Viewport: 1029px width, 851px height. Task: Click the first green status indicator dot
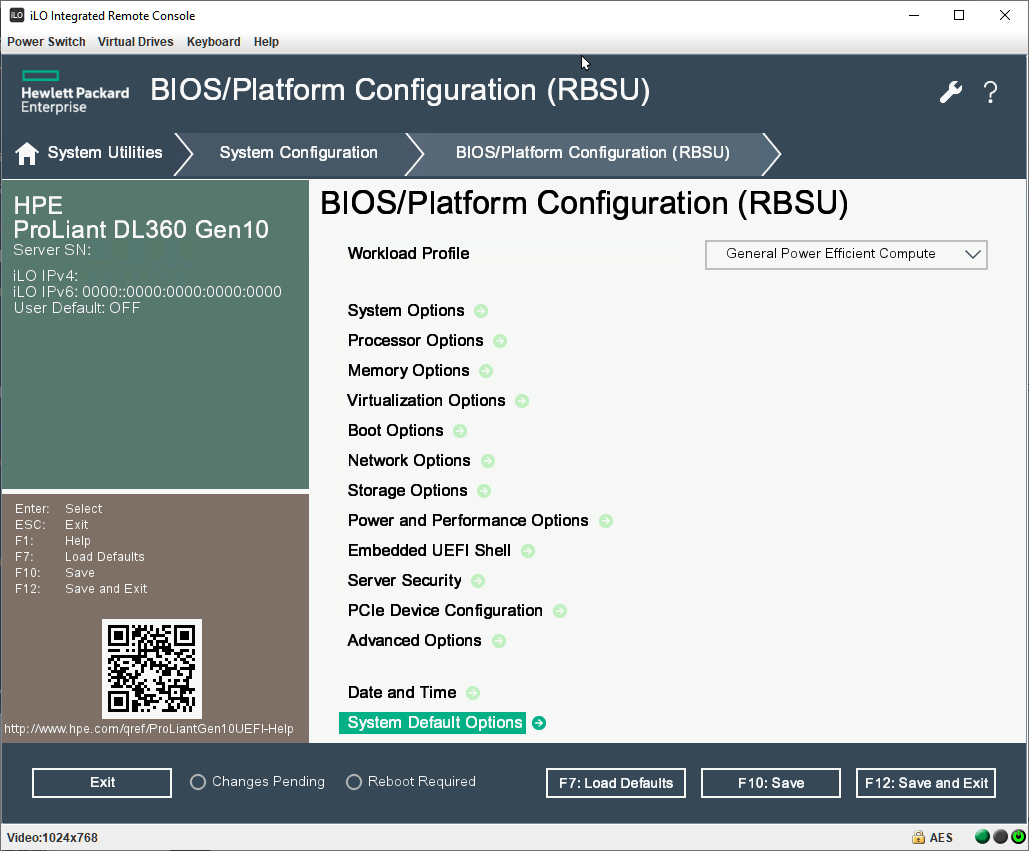click(982, 837)
